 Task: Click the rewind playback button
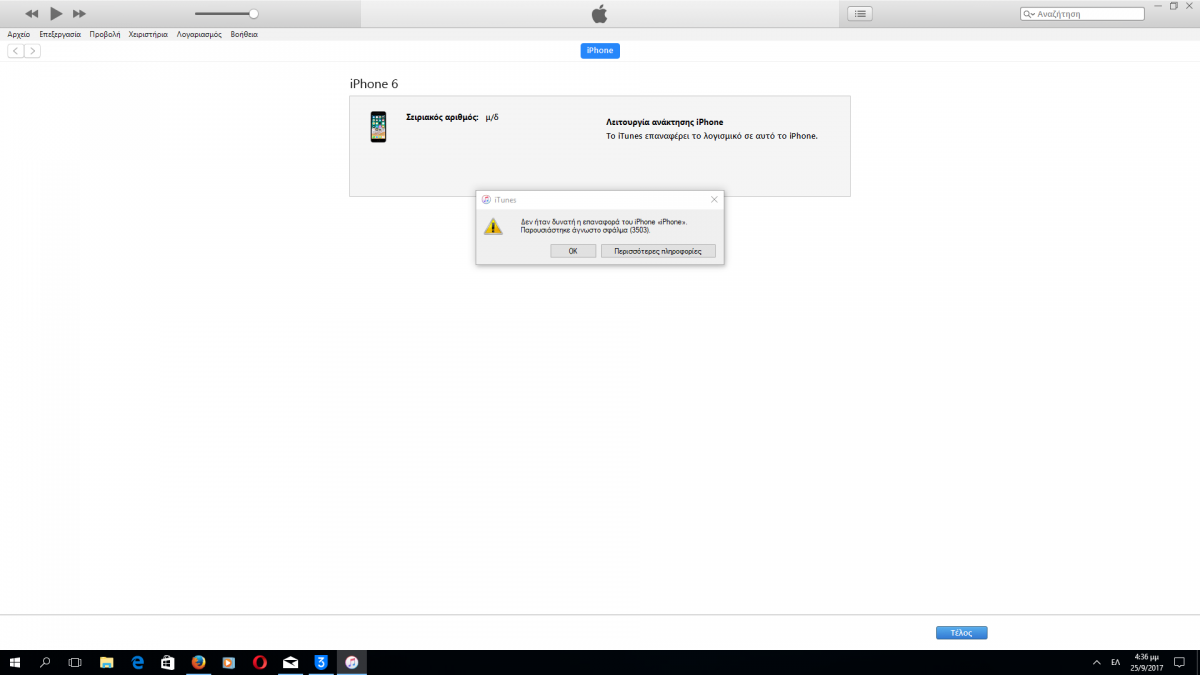(x=32, y=14)
